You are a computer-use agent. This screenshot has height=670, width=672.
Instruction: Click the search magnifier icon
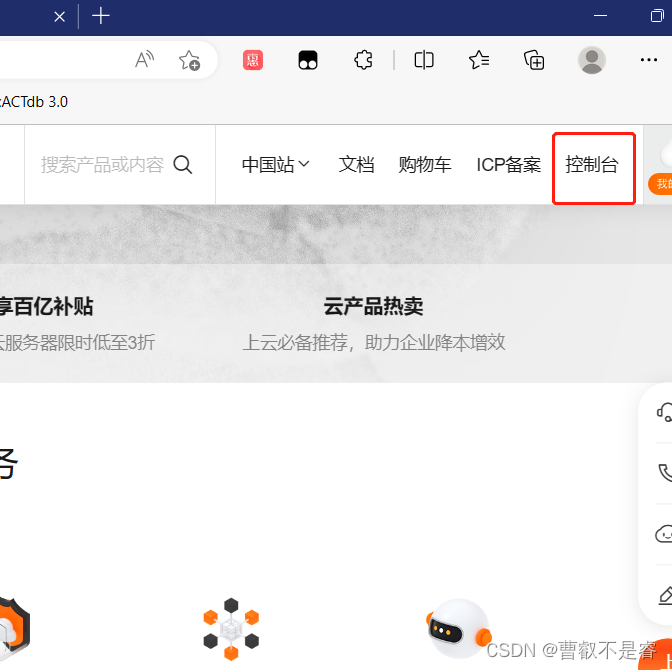[x=183, y=165]
